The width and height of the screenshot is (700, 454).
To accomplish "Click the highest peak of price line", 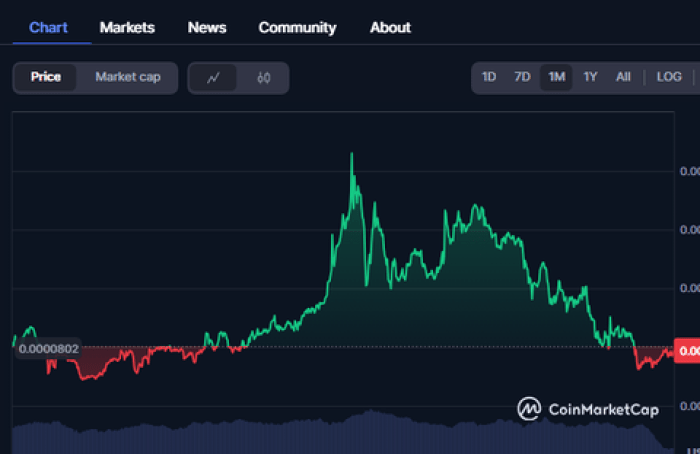I will pos(352,154).
